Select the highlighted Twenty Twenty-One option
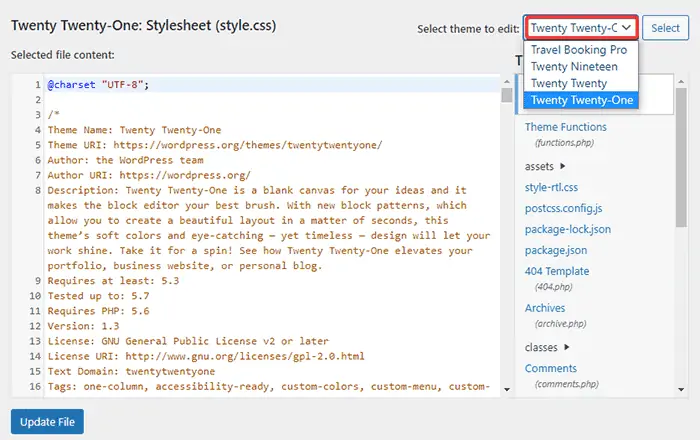700x440 pixels. pyautogui.click(x=581, y=100)
